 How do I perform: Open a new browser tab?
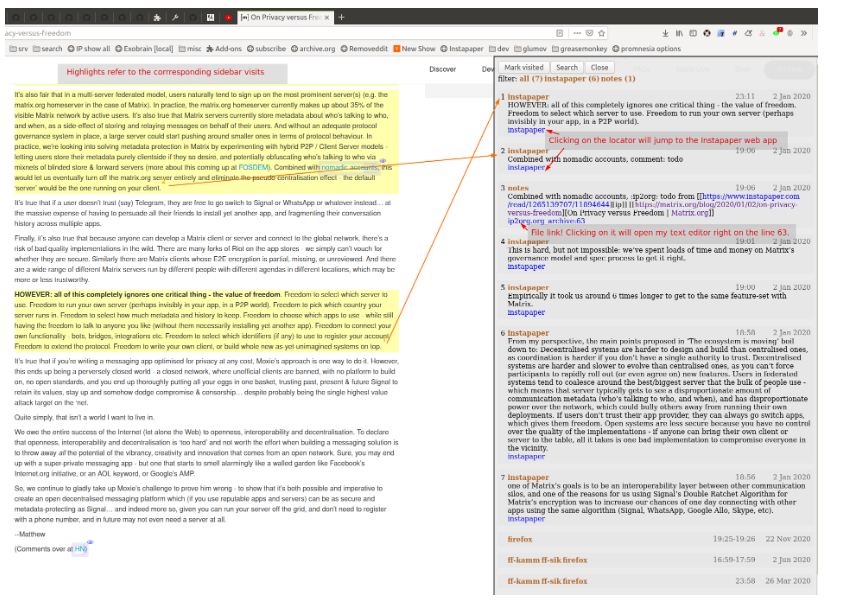tap(341, 17)
